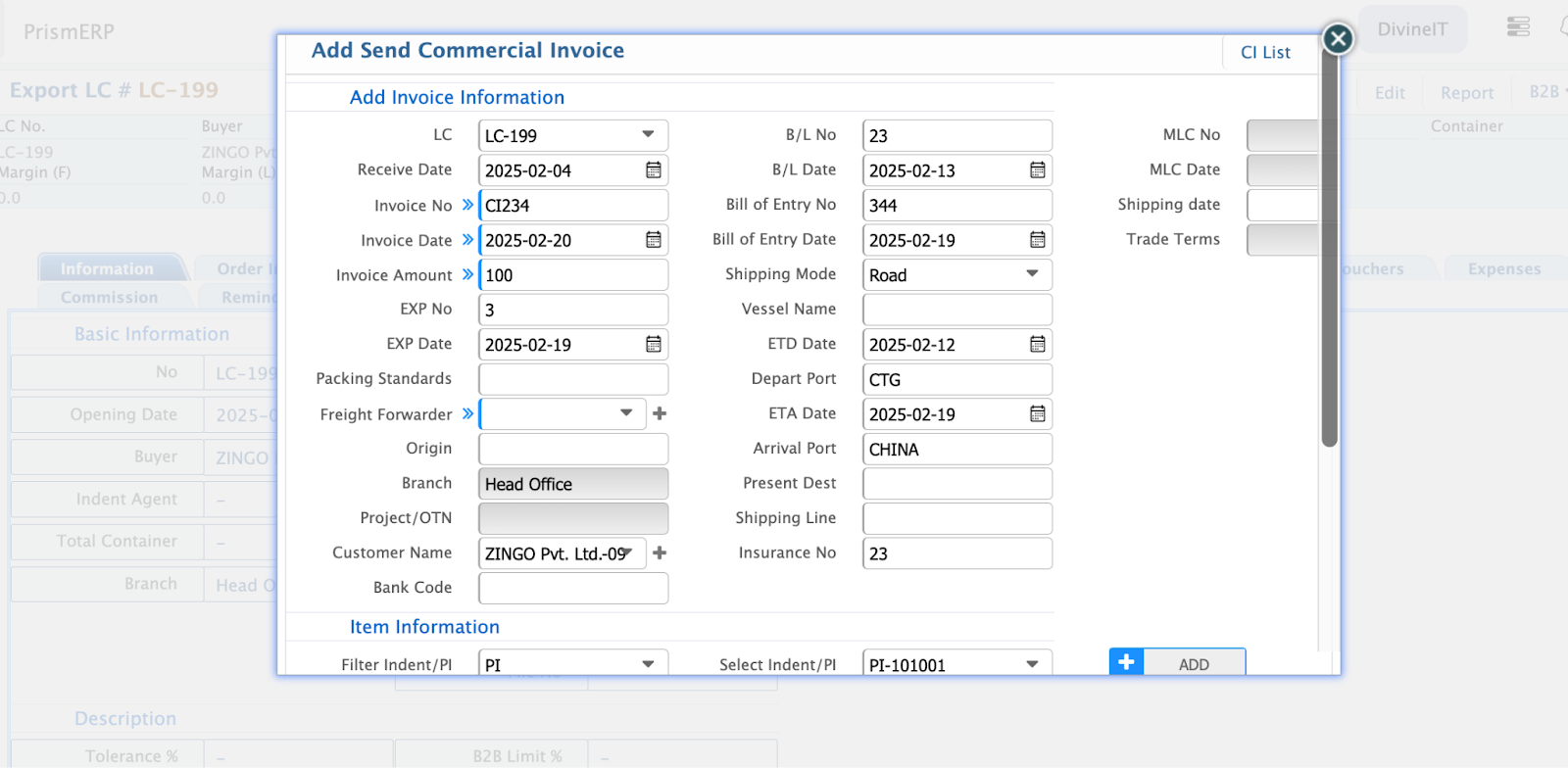Click the Origin field
The image size is (1568, 768).
(x=573, y=449)
